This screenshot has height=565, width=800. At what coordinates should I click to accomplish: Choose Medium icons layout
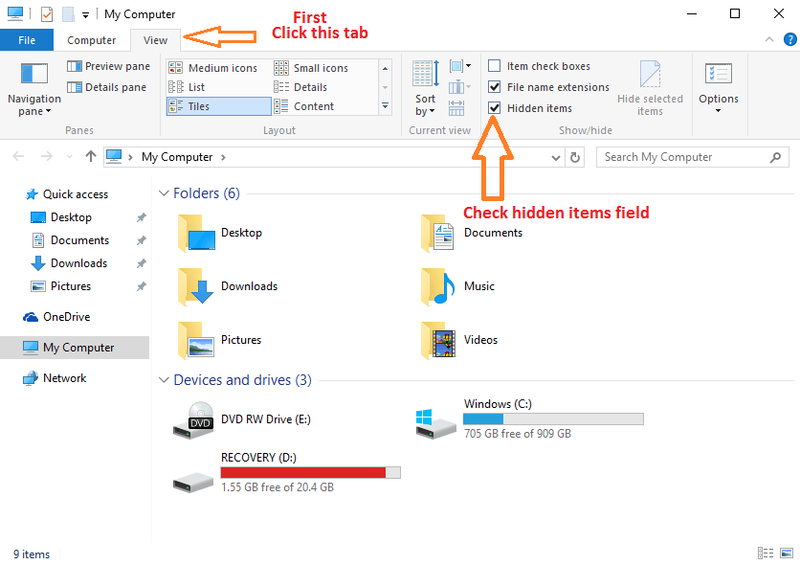point(213,68)
